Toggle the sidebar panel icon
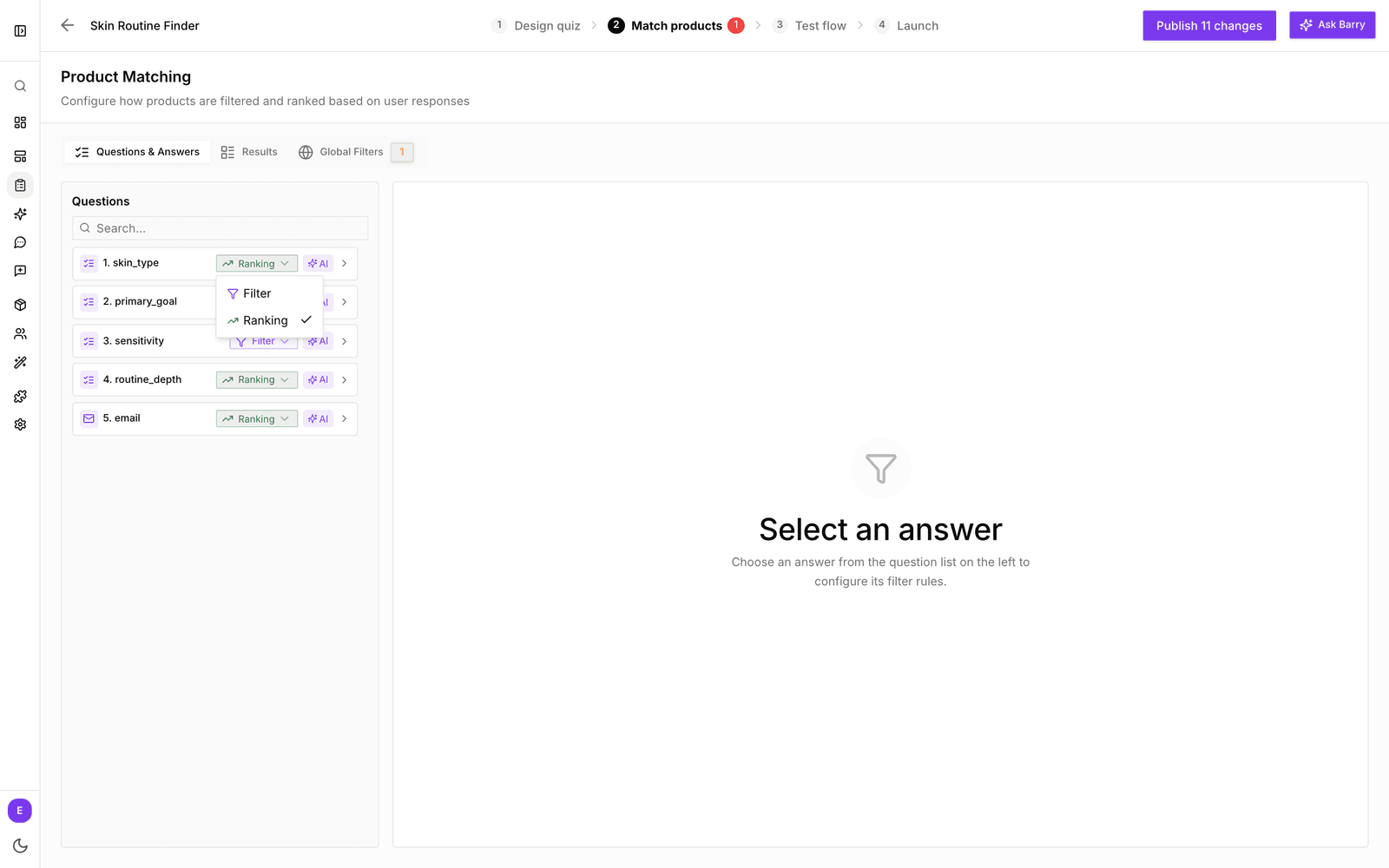The width and height of the screenshot is (1389, 868). (20, 31)
